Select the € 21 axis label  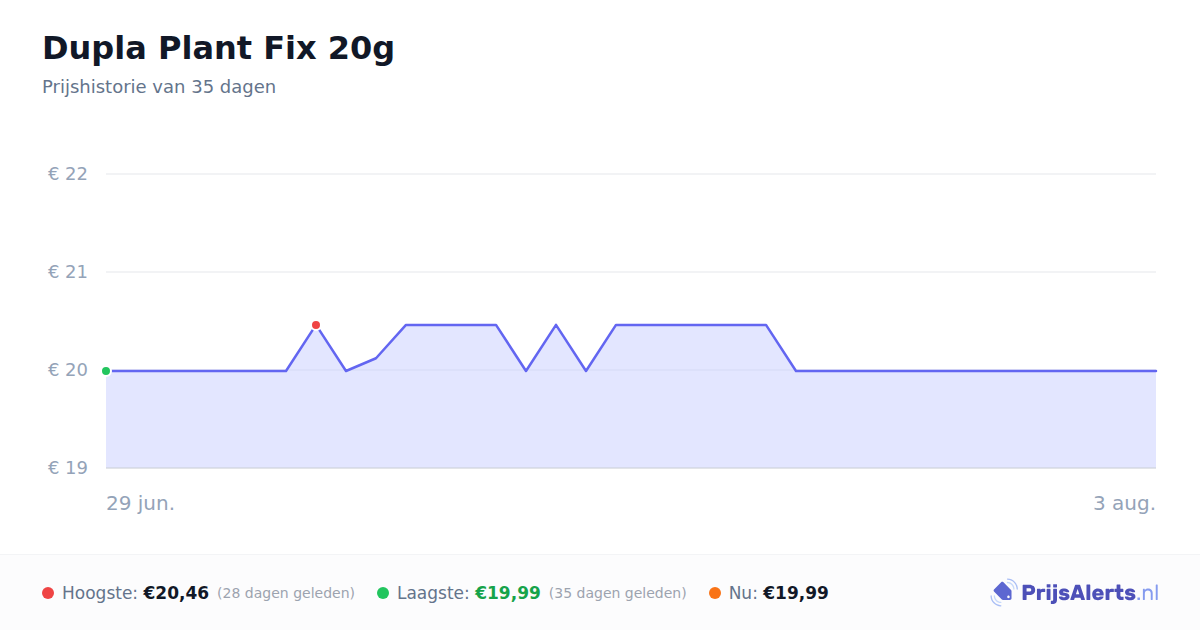click(68, 272)
